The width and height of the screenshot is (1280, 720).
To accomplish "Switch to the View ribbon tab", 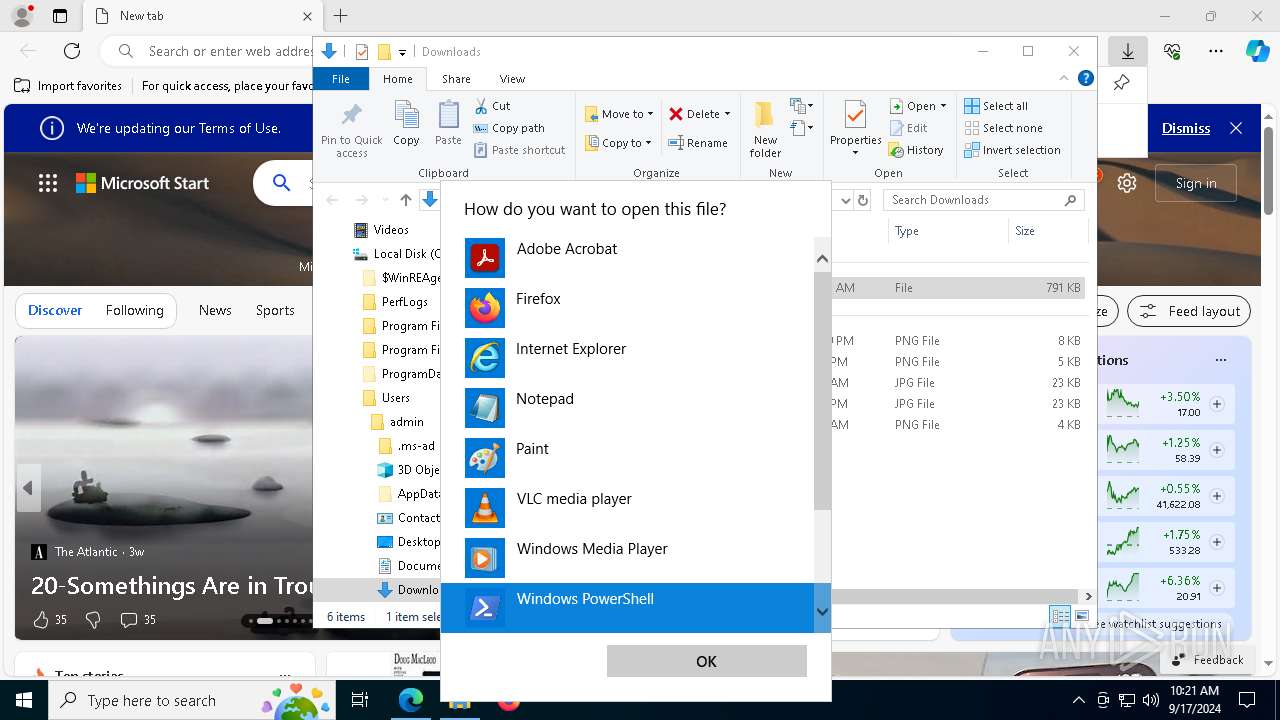I will pos(512,79).
